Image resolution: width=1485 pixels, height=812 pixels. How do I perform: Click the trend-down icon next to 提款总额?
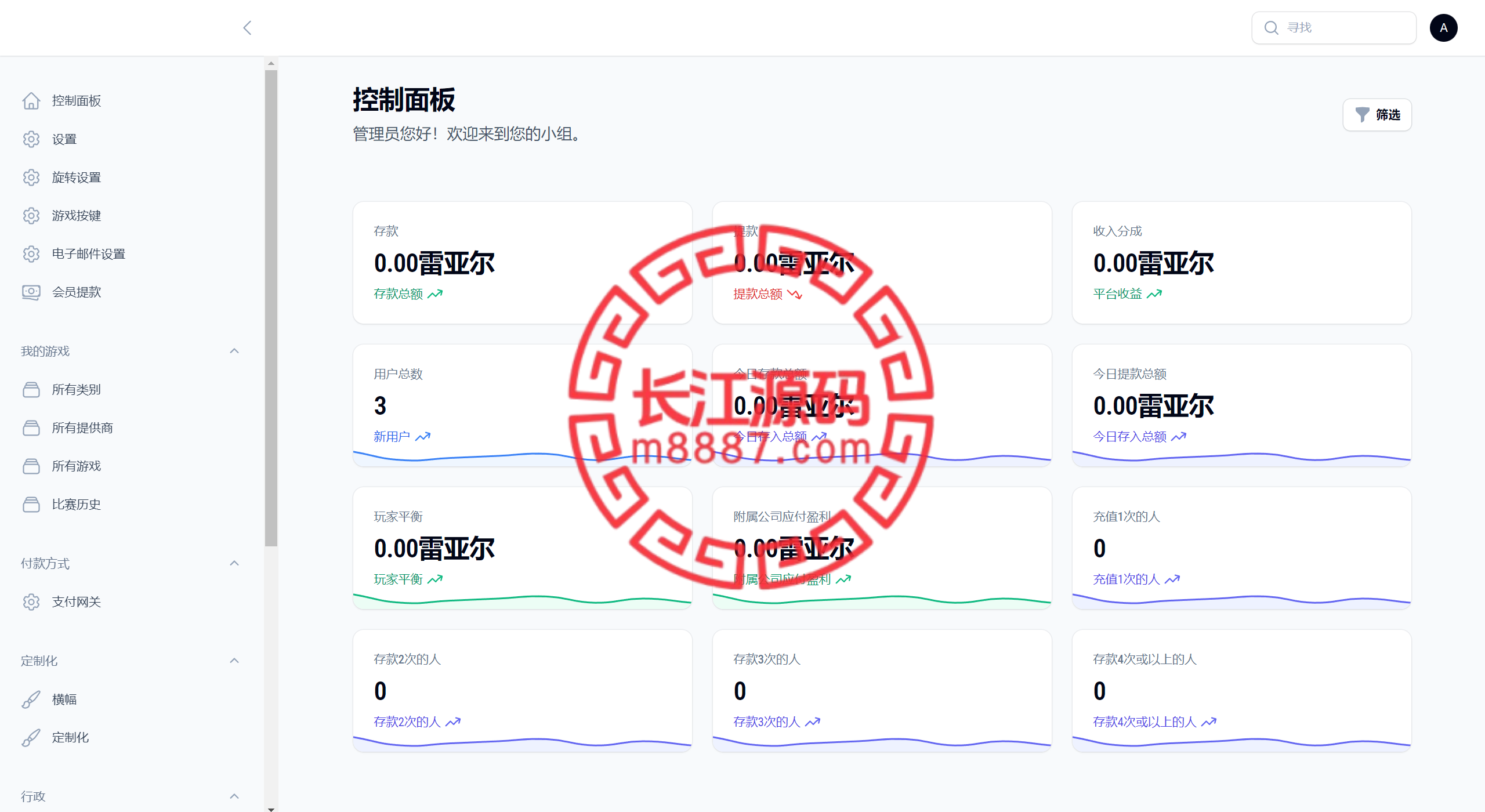click(795, 294)
